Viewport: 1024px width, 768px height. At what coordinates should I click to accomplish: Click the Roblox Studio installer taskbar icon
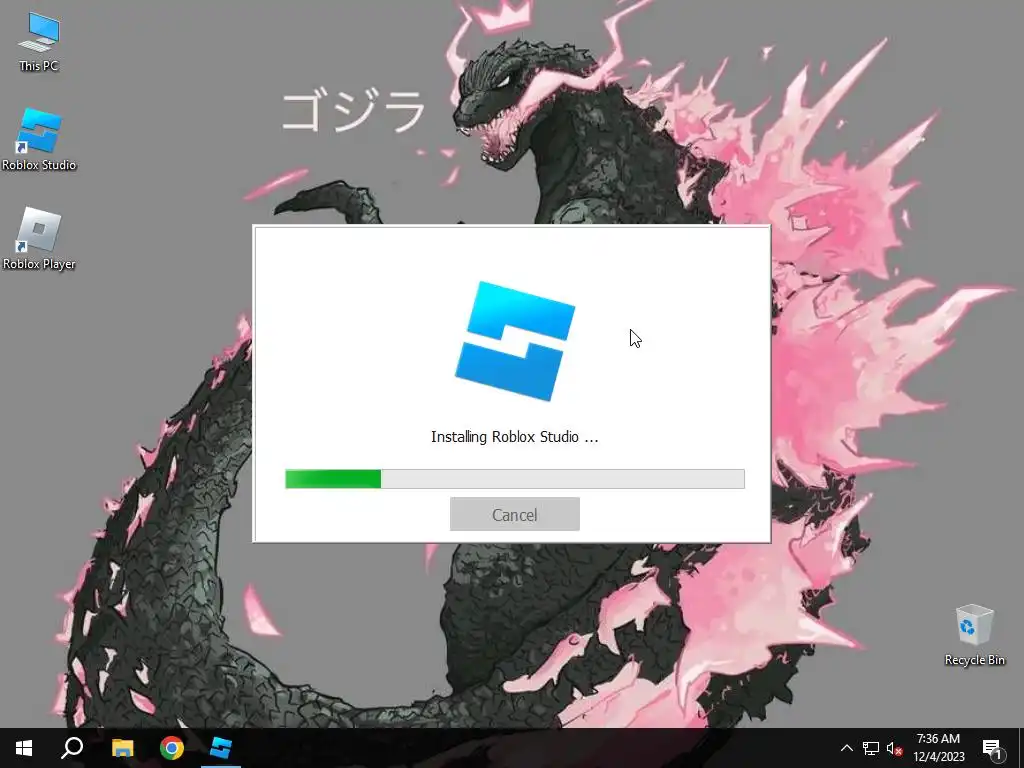[221, 748]
